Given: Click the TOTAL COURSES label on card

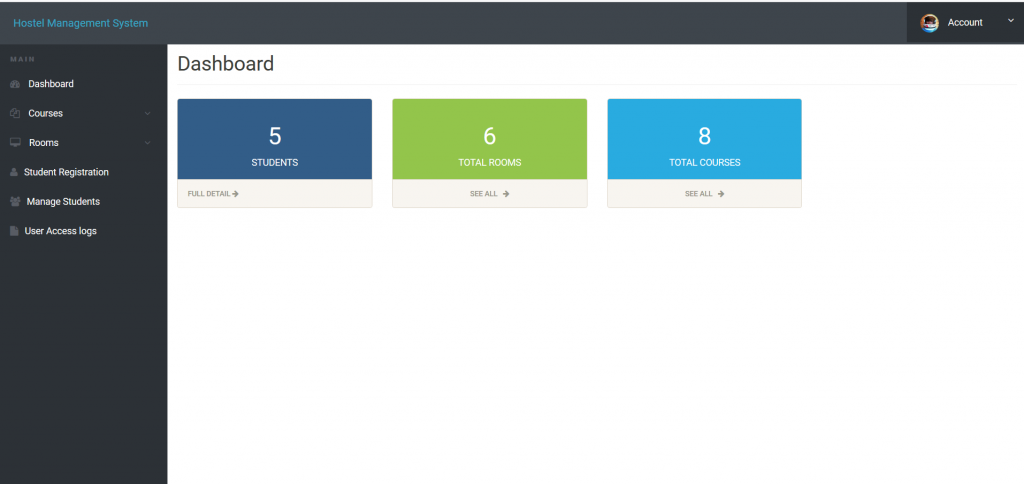Looking at the screenshot, I should (x=705, y=163).
